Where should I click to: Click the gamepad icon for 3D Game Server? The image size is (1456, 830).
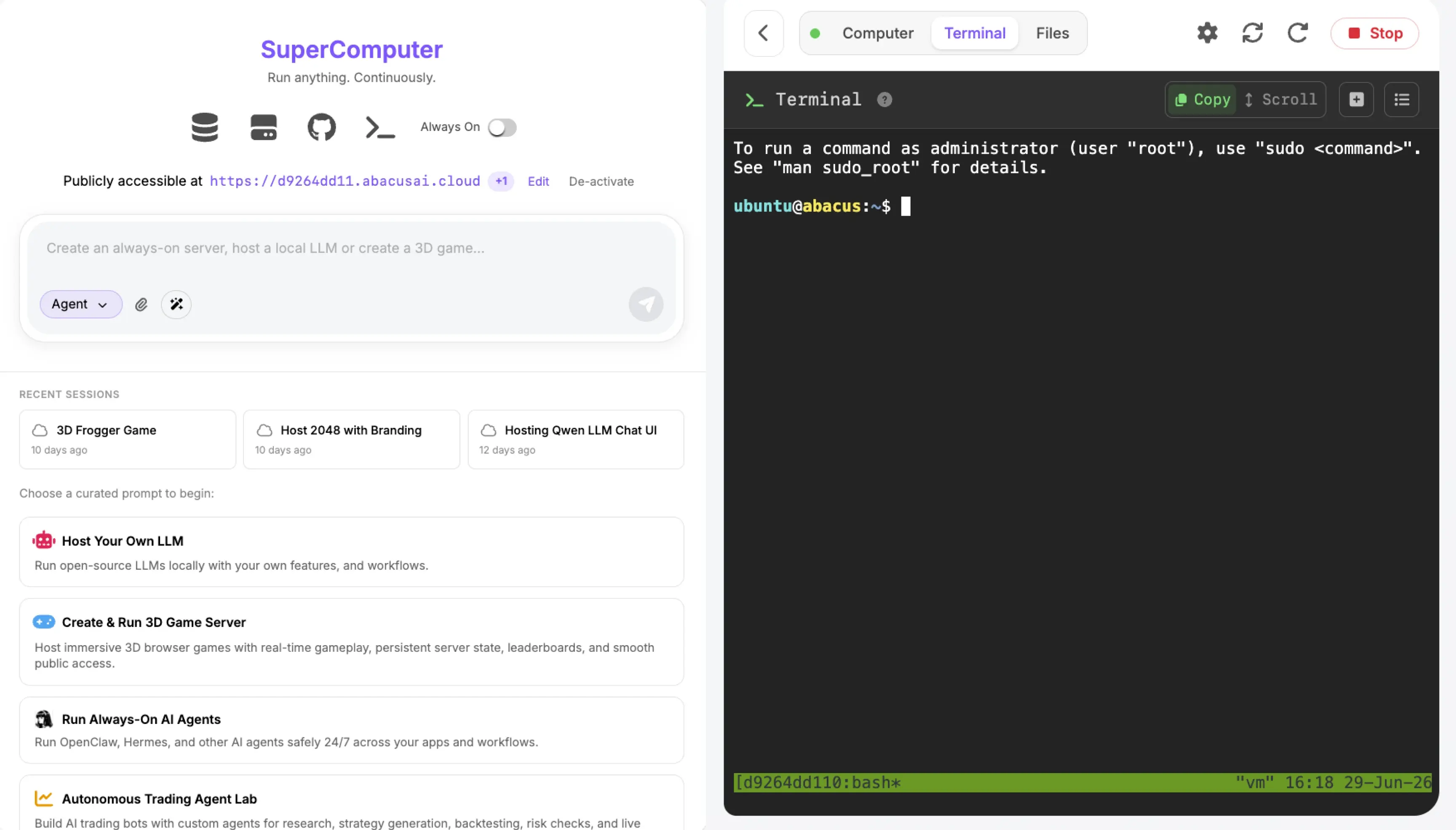pos(44,622)
